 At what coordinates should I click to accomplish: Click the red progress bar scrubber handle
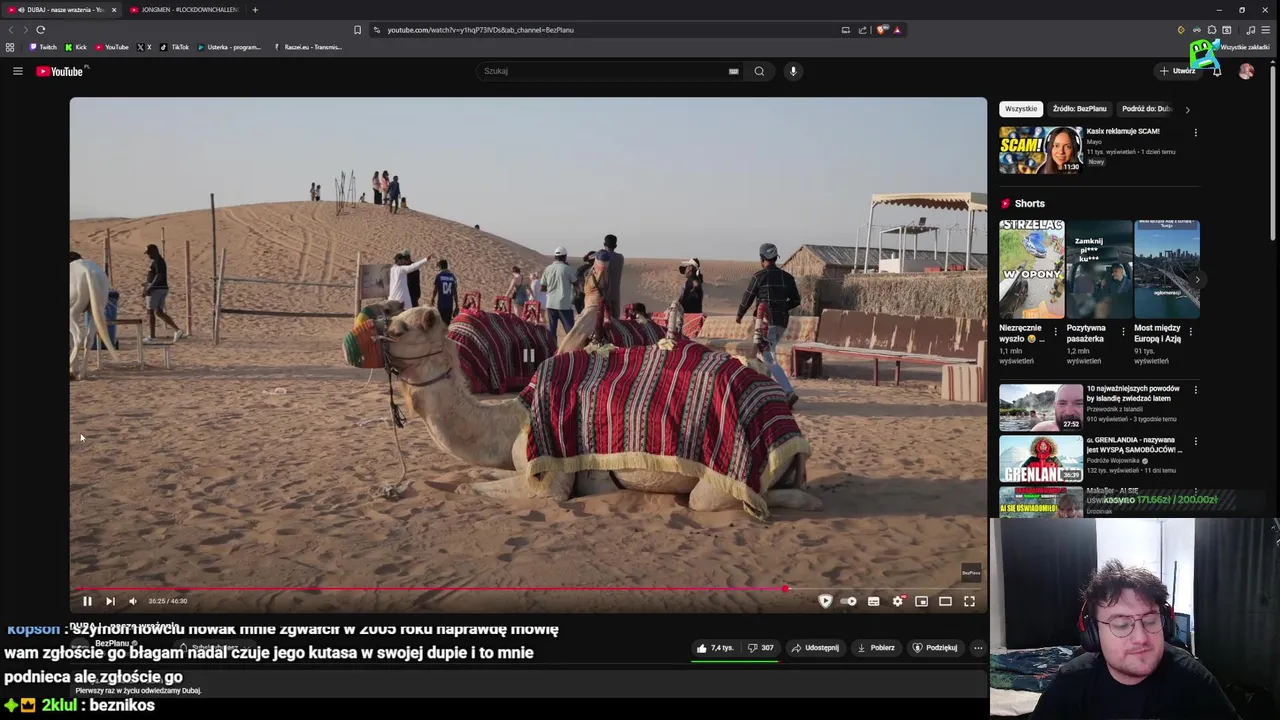pos(785,588)
